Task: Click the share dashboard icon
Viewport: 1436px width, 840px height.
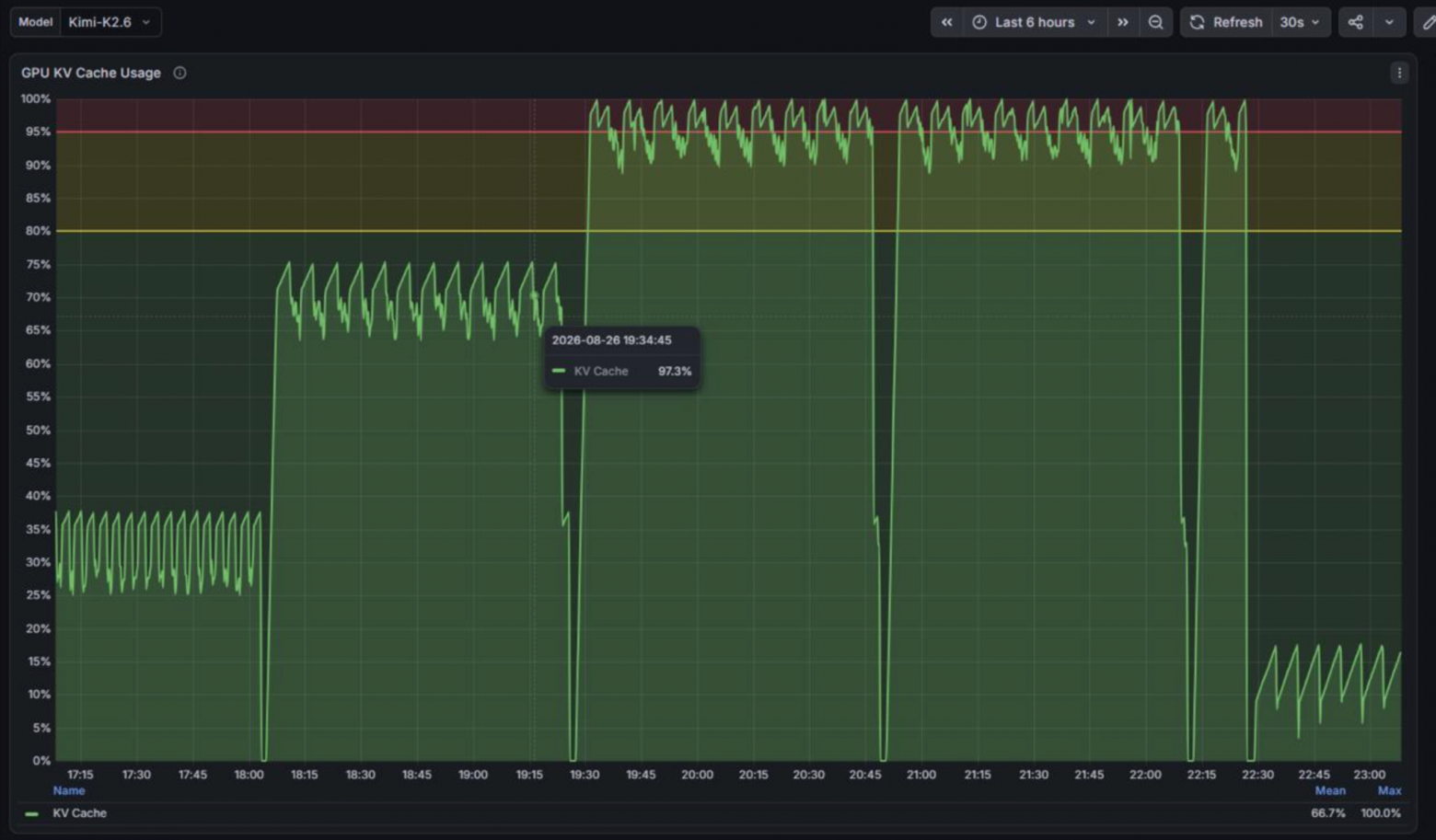Action: [1355, 22]
